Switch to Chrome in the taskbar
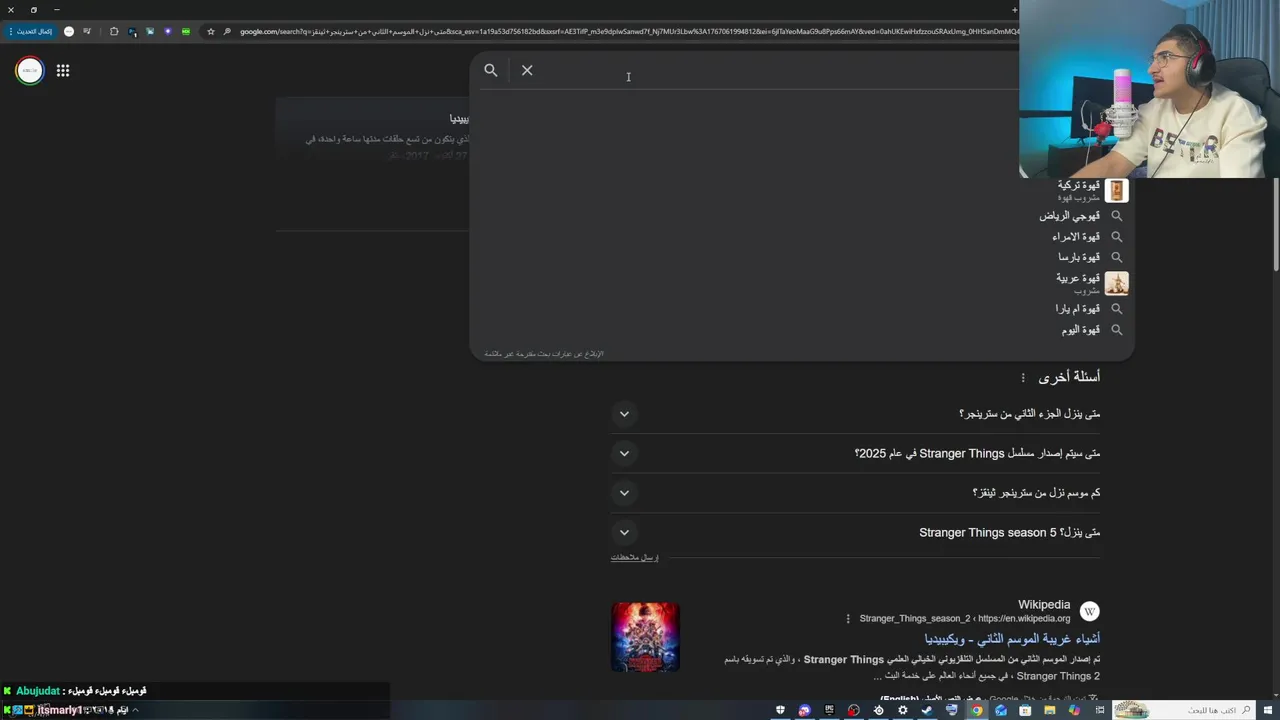This screenshot has width=1280, height=720. click(x=976, y=710)
